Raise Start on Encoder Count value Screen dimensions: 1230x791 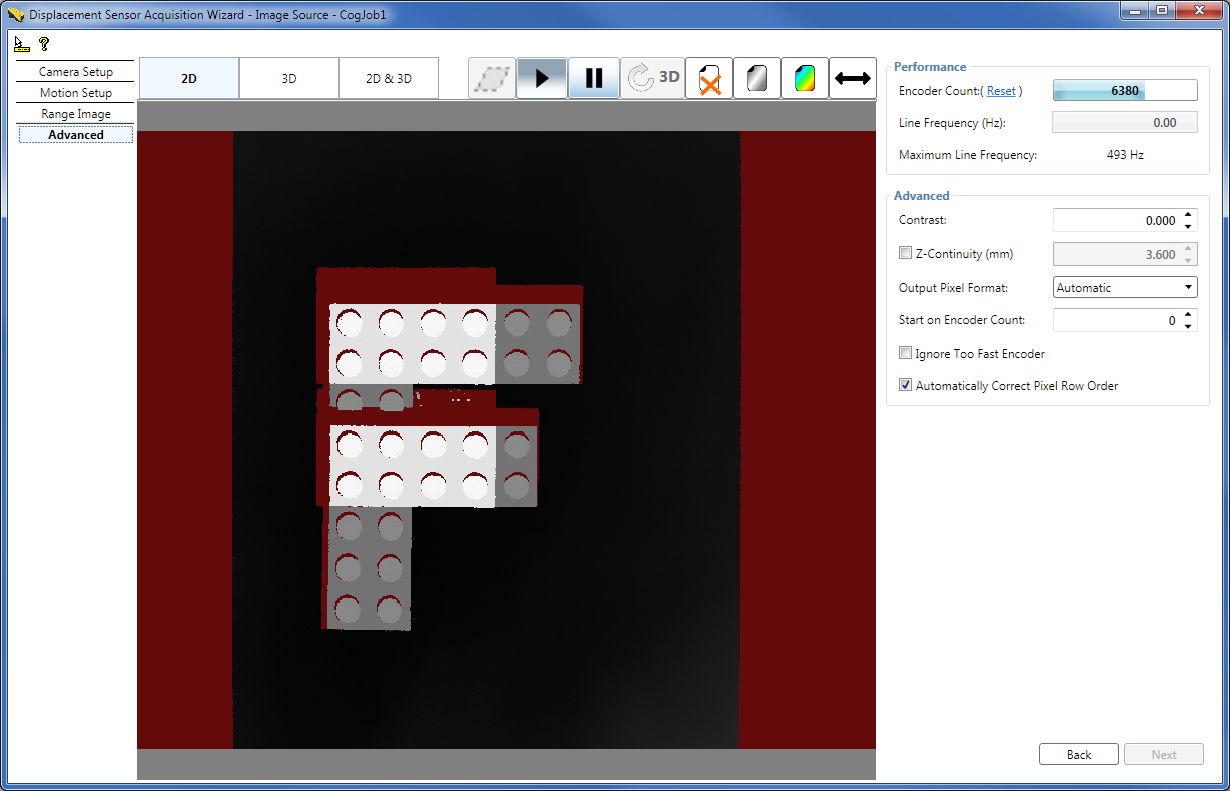tap(1189, 315)
